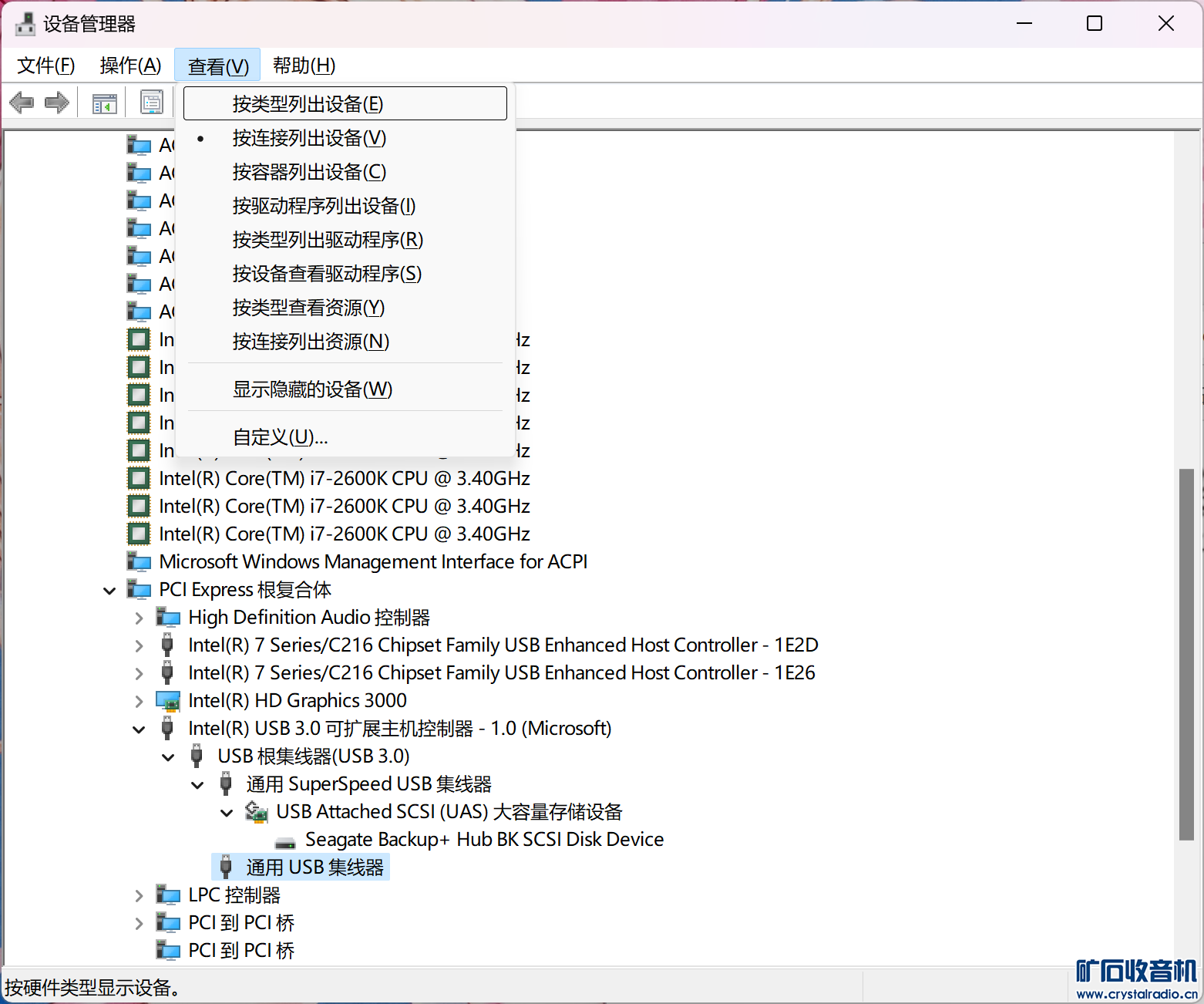Open the 帮助(H) menu
The height and width of the screenshot is (1004, 1204).
304,66
